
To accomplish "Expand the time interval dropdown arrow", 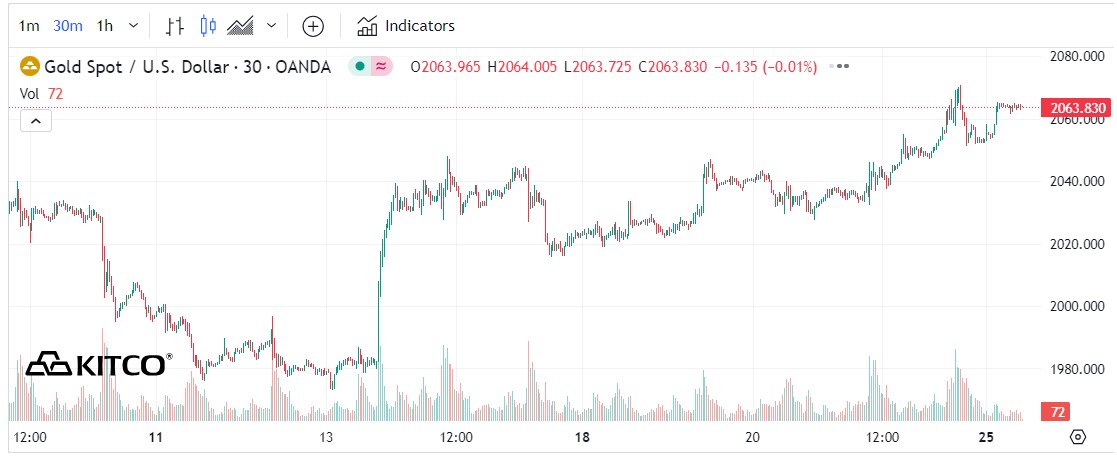I will (x=134, y=26).
